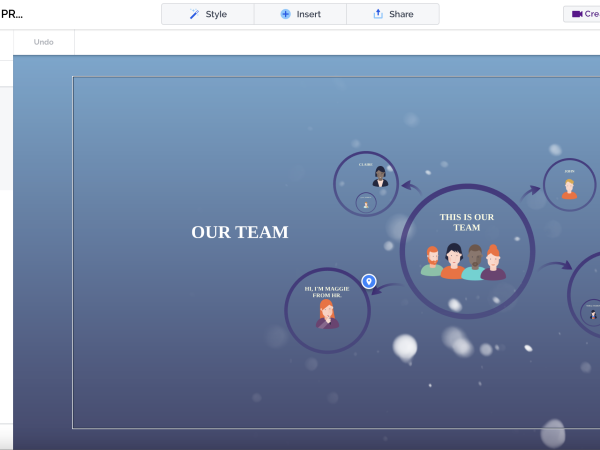Click the John avatar with orange shirt
Image resolution: width=600 pixels, height=450 pixels.
pyautogui.click(x=569, y=189)
